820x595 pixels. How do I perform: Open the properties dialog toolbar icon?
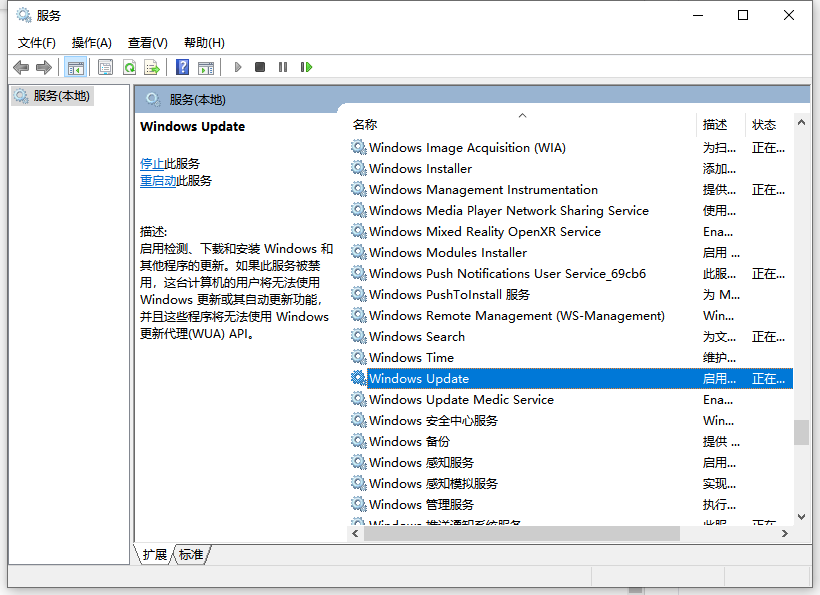pos(105,66)
